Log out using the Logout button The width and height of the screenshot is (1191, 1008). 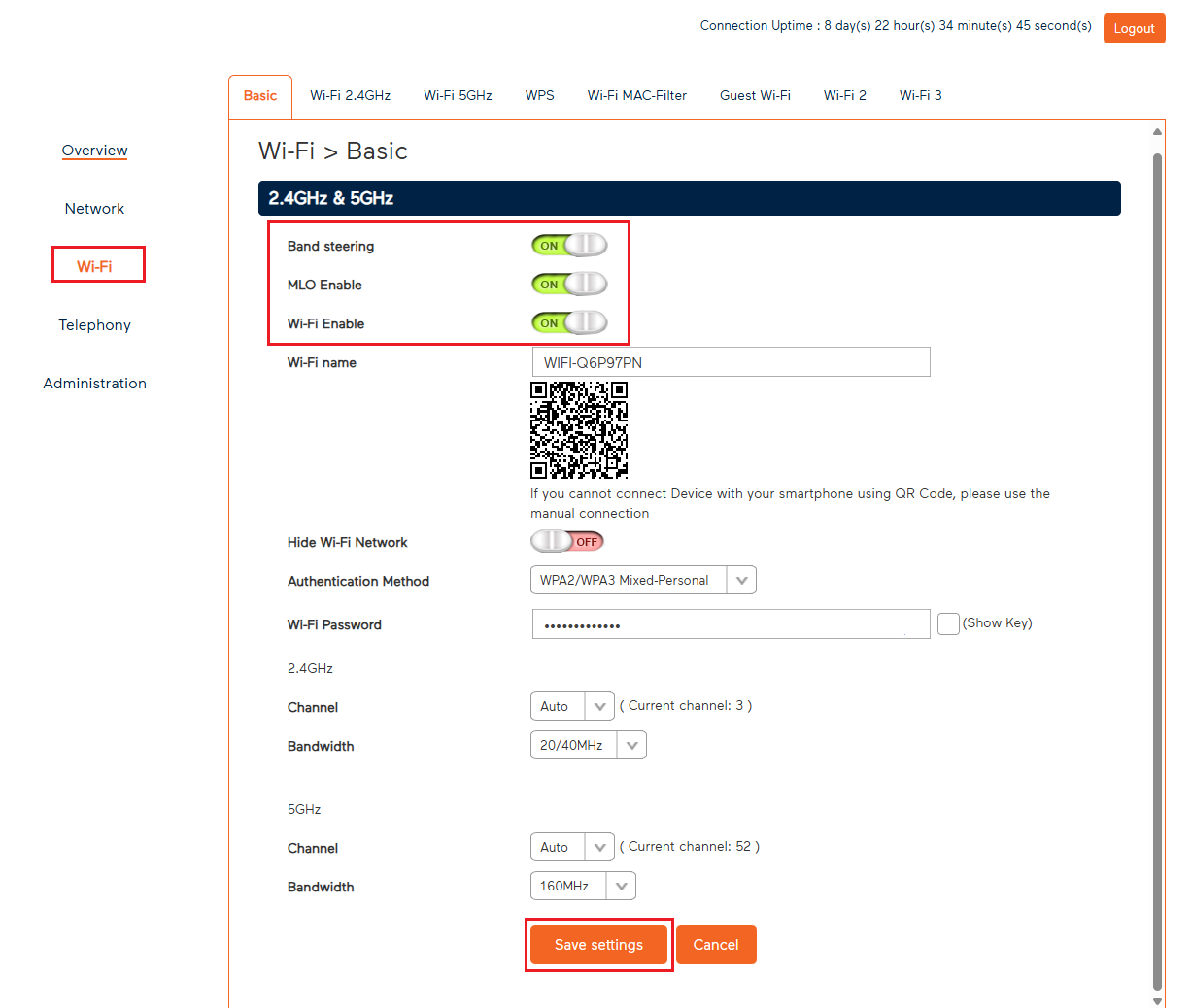[x=1134, y=28]
